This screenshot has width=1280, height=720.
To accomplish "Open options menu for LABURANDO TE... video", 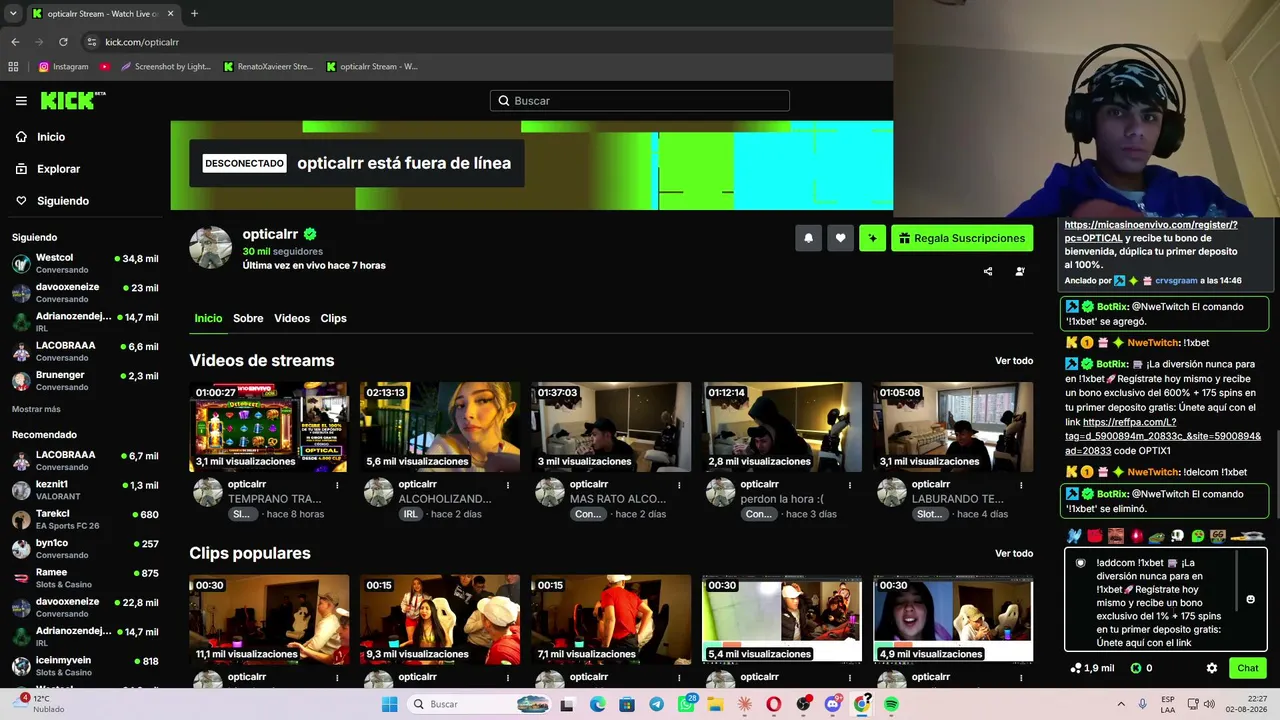I will pos(1021,485).
